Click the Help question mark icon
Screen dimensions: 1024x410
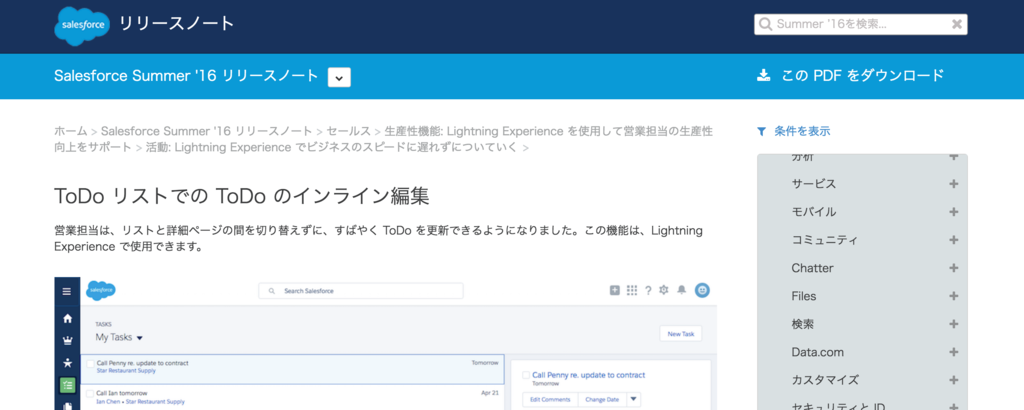(648, 291)
